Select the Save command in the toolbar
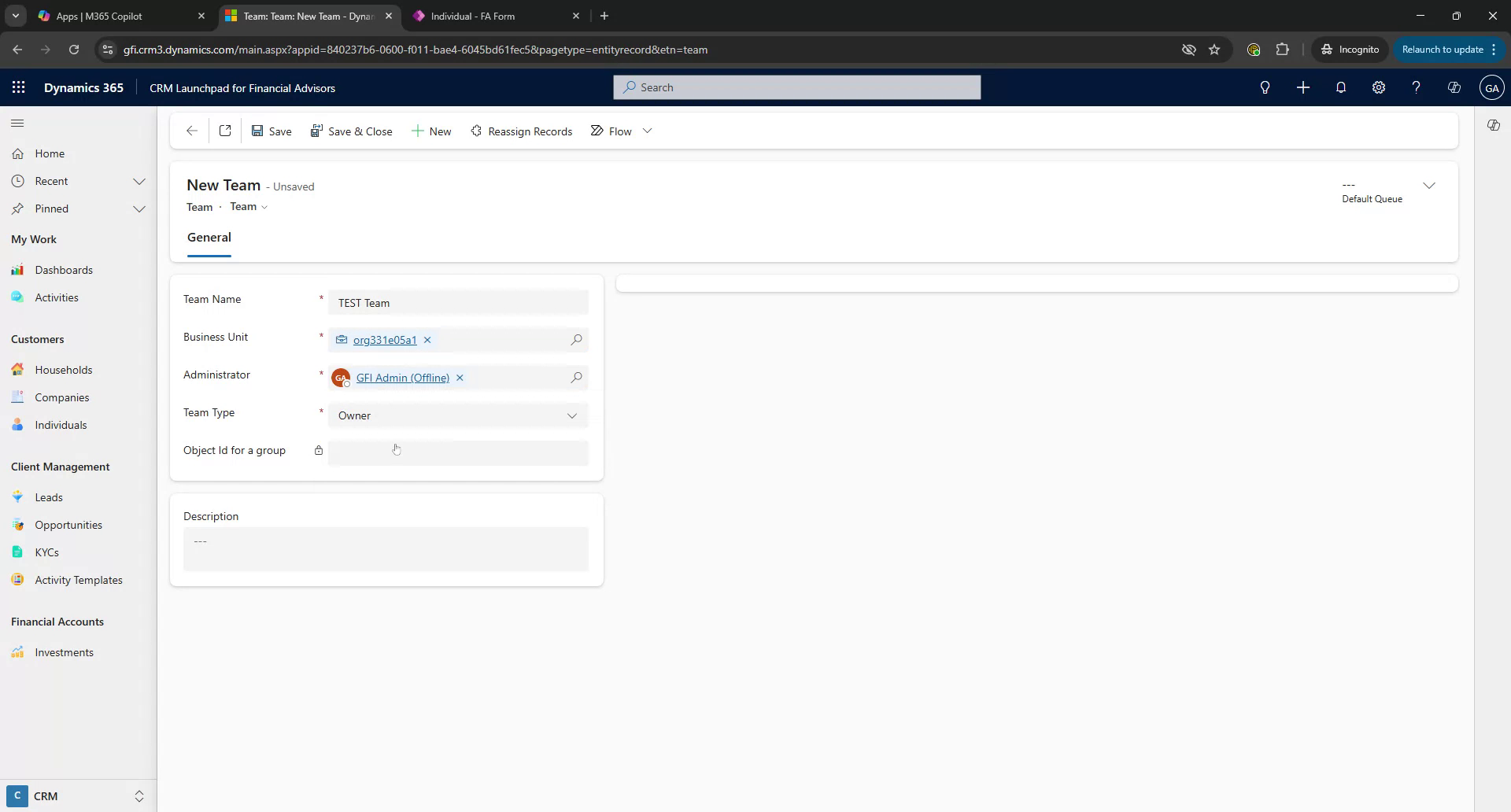The width and height of the screenshot is (1511, 812). pyautogui.click(x=271, y=131)
